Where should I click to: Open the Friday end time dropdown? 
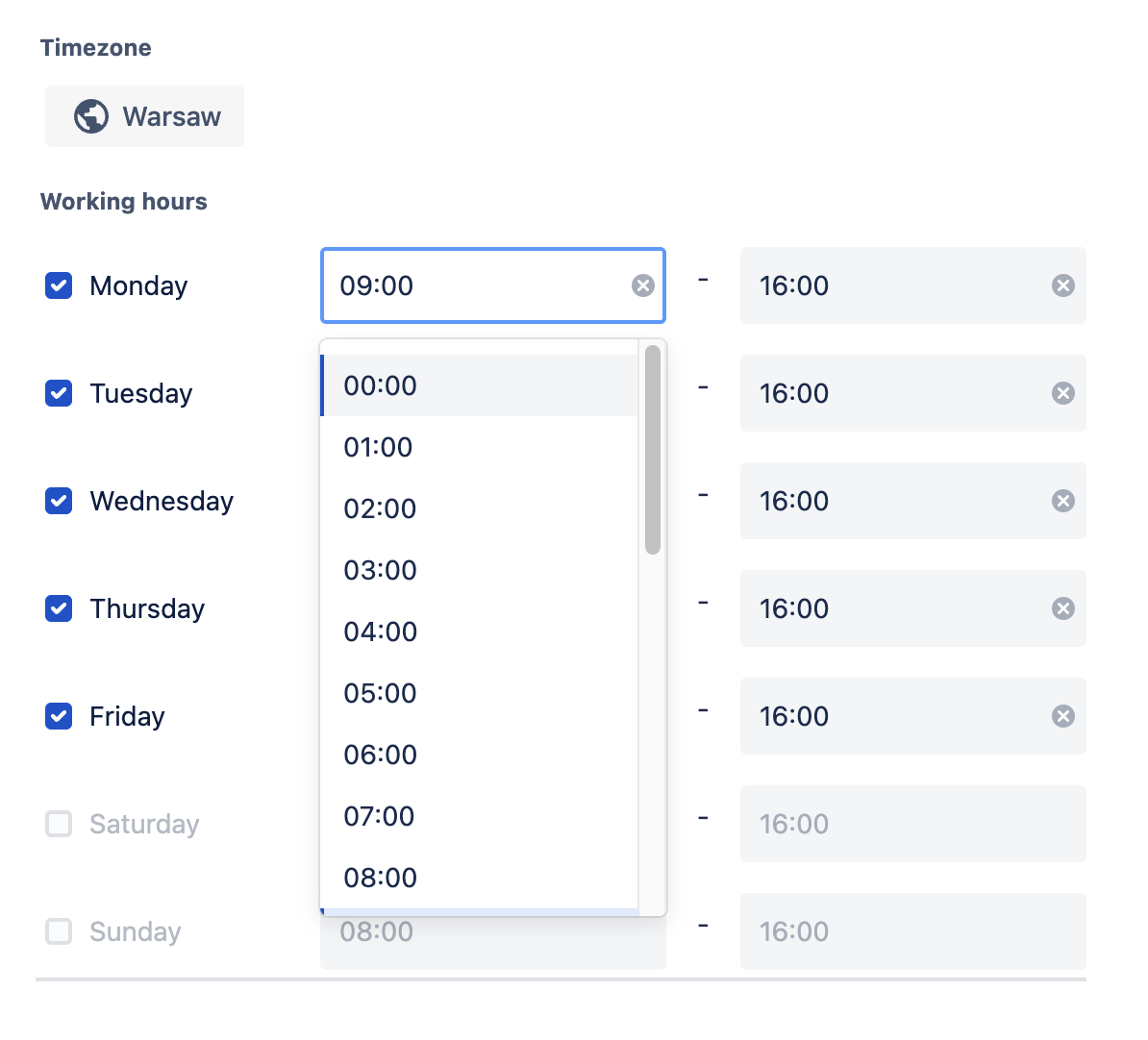(x=894, y=716)
